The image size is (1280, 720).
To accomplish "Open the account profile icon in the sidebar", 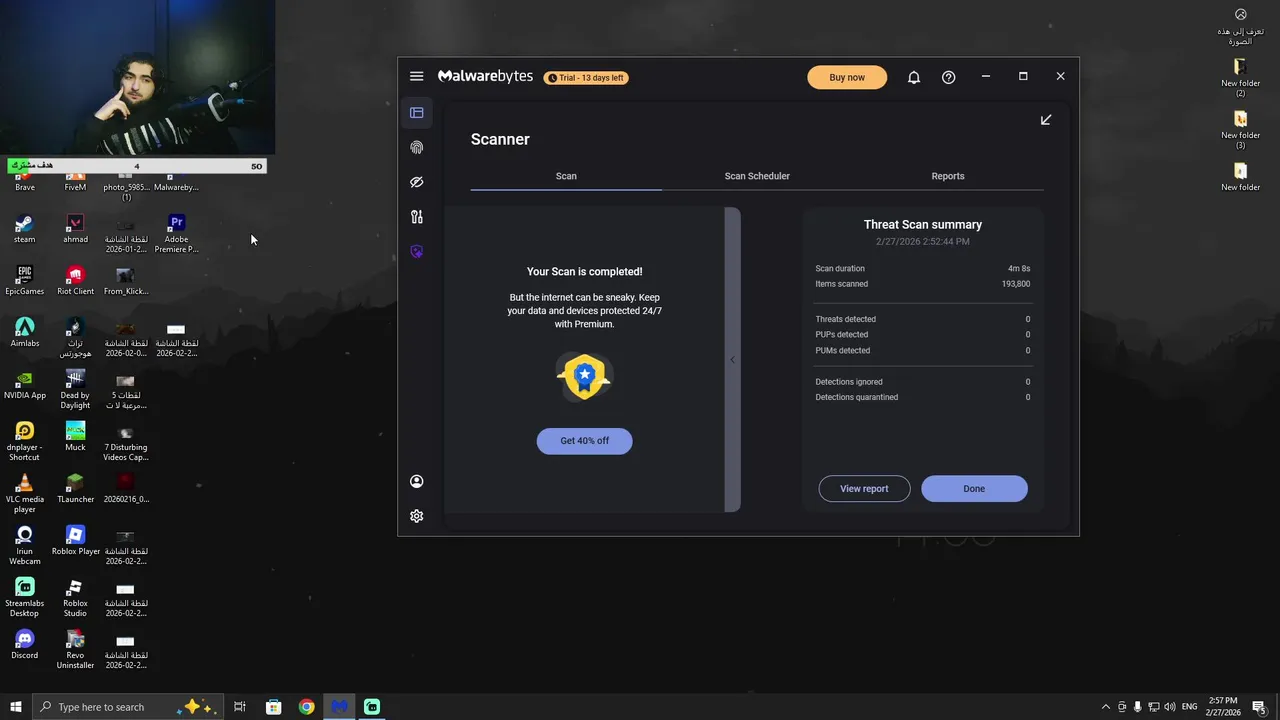I will pyautogui.click(x=417, y=481).
